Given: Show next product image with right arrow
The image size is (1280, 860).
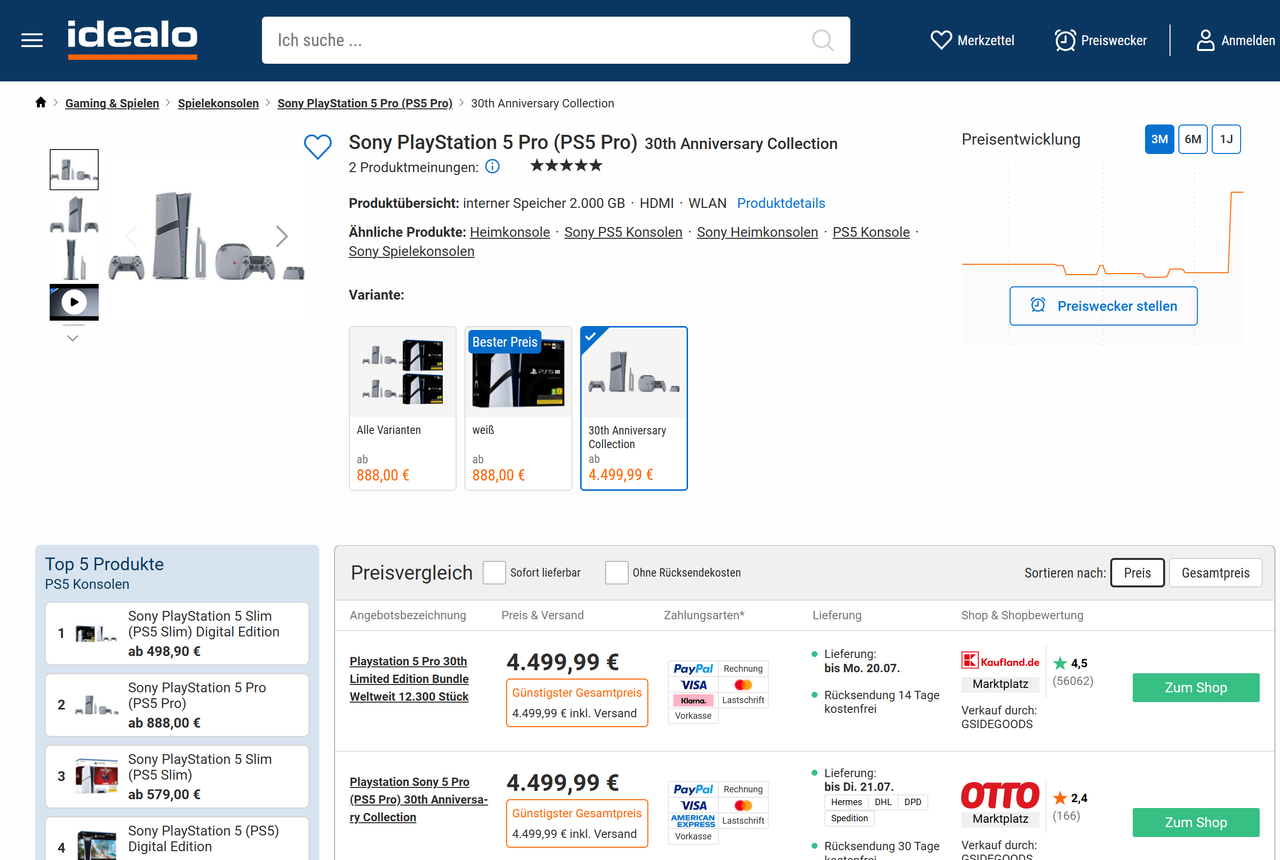Looking at the screenshot, I should 282,236.
